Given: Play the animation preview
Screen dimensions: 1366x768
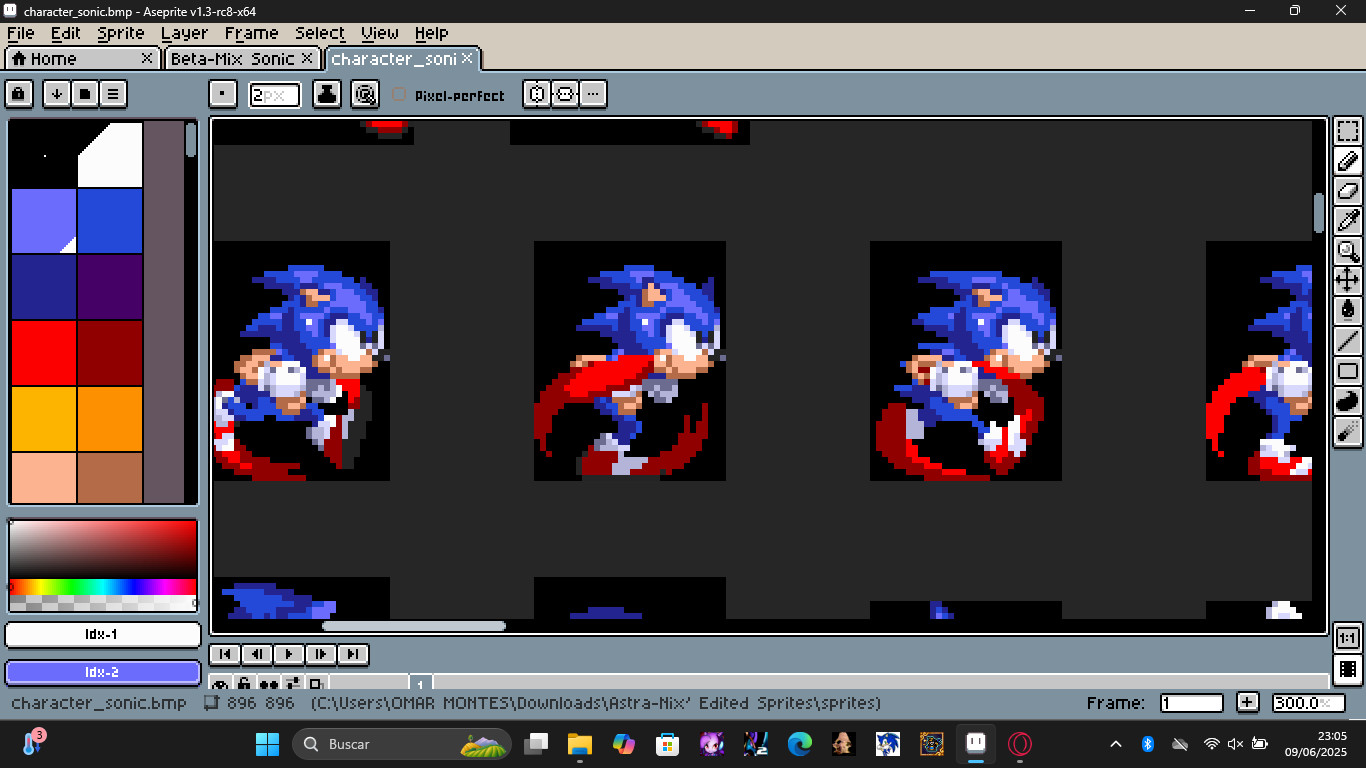Looking at the screenshot, I should click(288, 653).
